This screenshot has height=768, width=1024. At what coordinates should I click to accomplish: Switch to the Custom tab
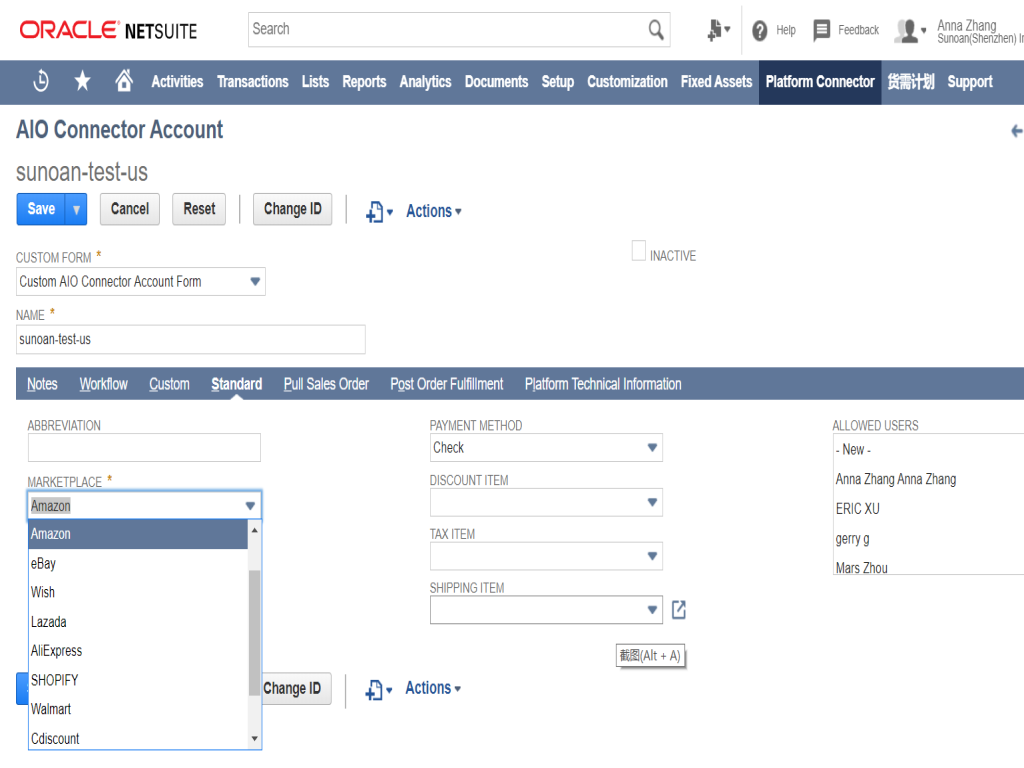tap(169, 384)
